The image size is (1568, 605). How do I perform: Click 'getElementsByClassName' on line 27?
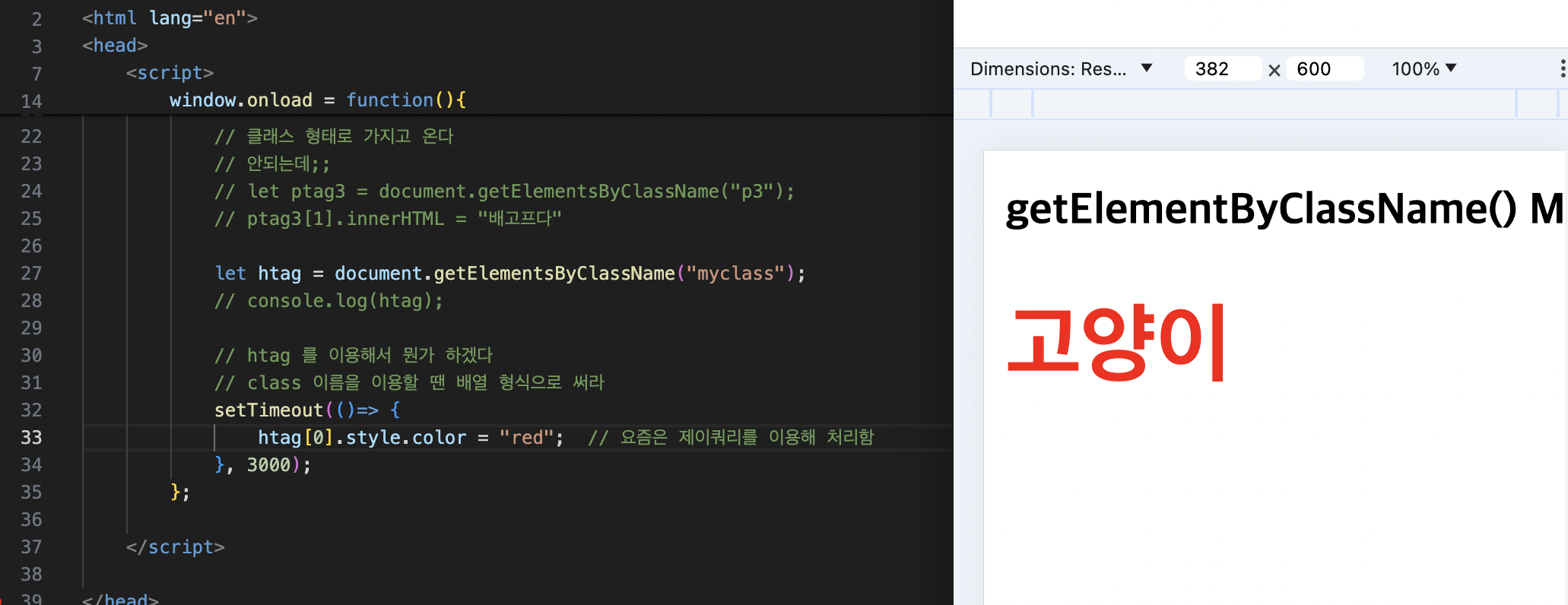pos(554,274)
